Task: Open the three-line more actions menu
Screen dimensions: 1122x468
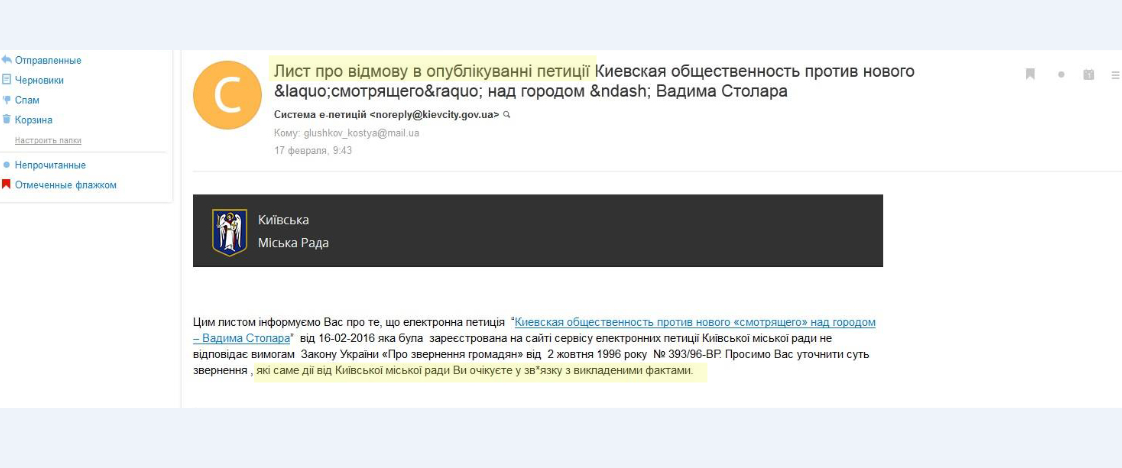Action: tap(1115, 75)
